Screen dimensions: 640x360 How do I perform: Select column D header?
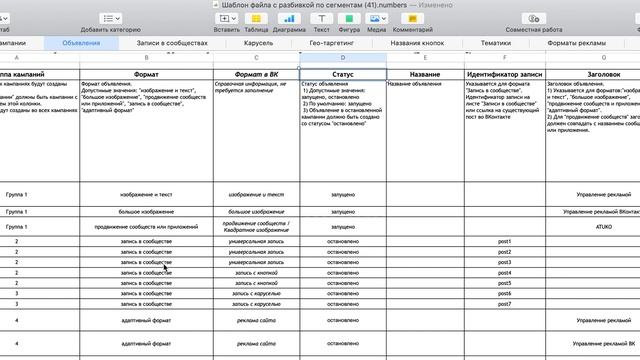pos(343,58)
